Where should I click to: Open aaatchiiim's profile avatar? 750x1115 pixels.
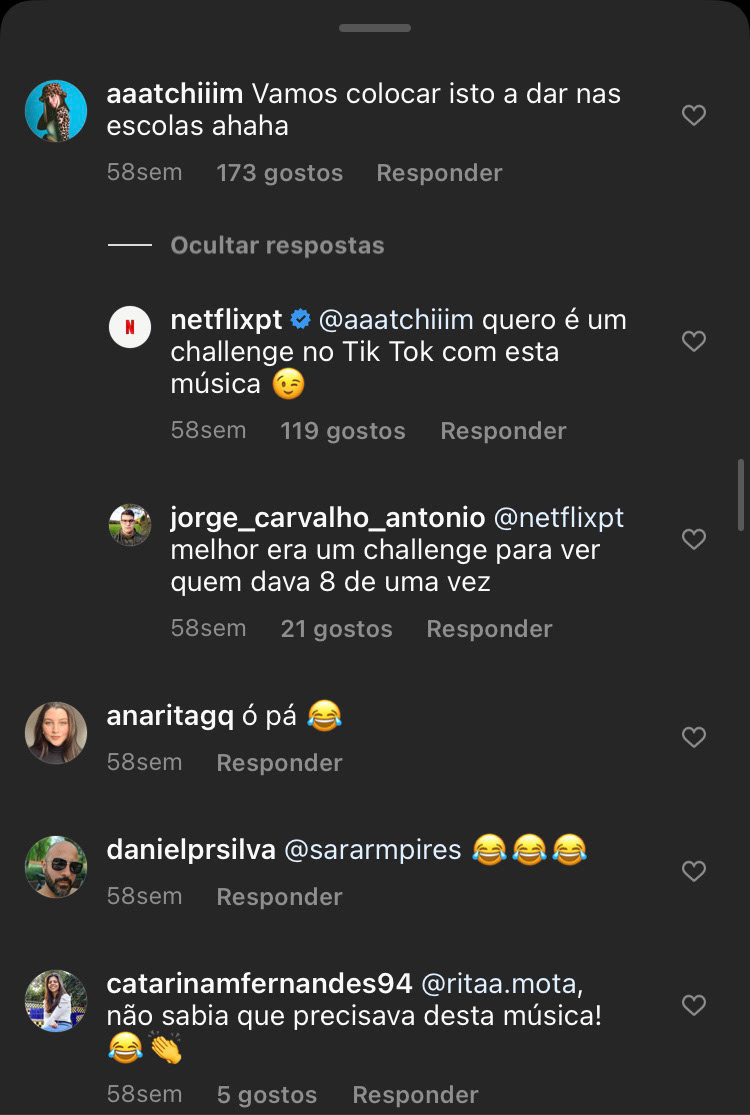point(56,111)
